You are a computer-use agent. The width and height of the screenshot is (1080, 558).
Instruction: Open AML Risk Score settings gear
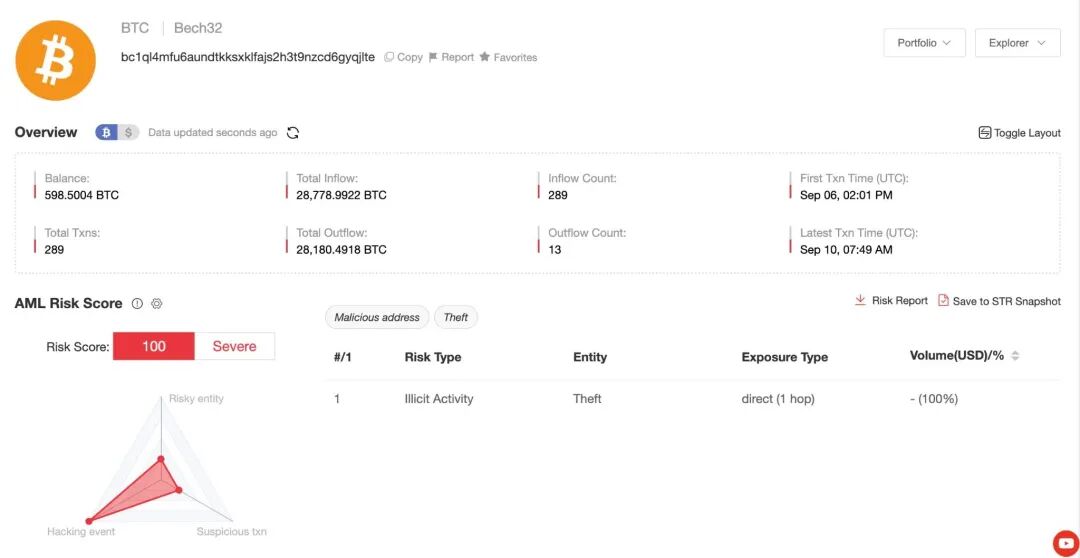pyautogui.click(x=156, y=304)
